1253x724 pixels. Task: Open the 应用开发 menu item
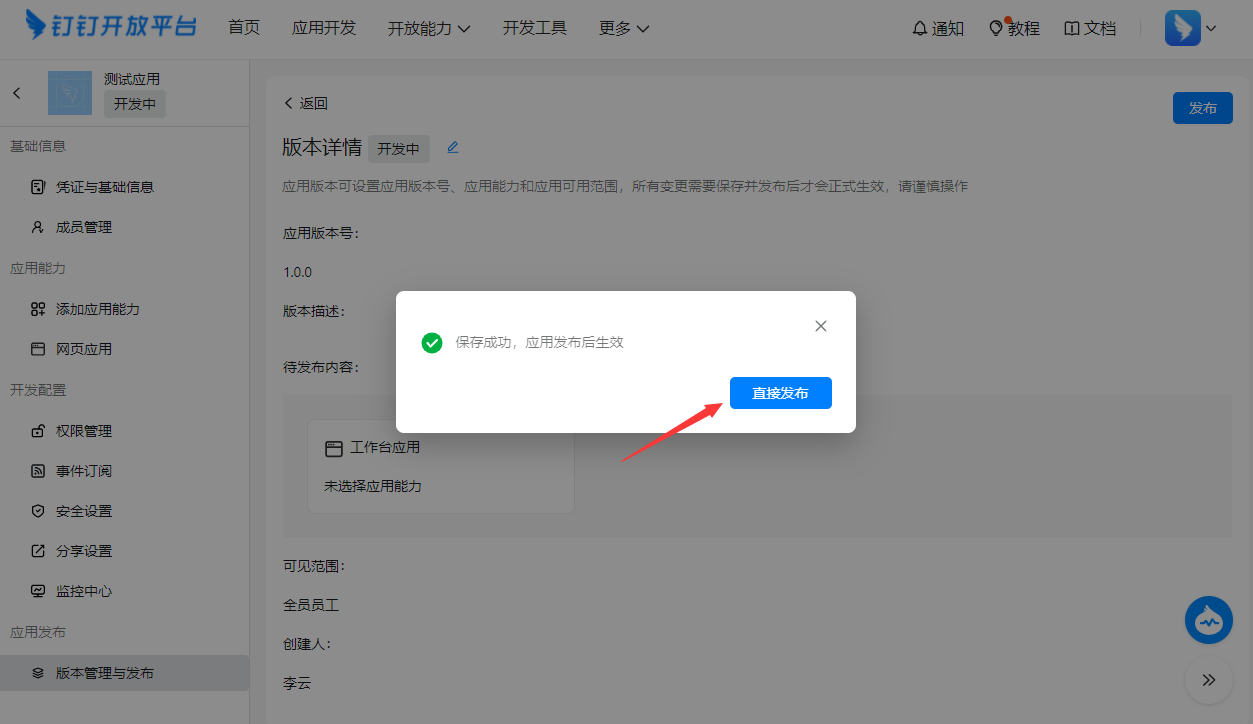pyautogui.click(x=324, y=28)
